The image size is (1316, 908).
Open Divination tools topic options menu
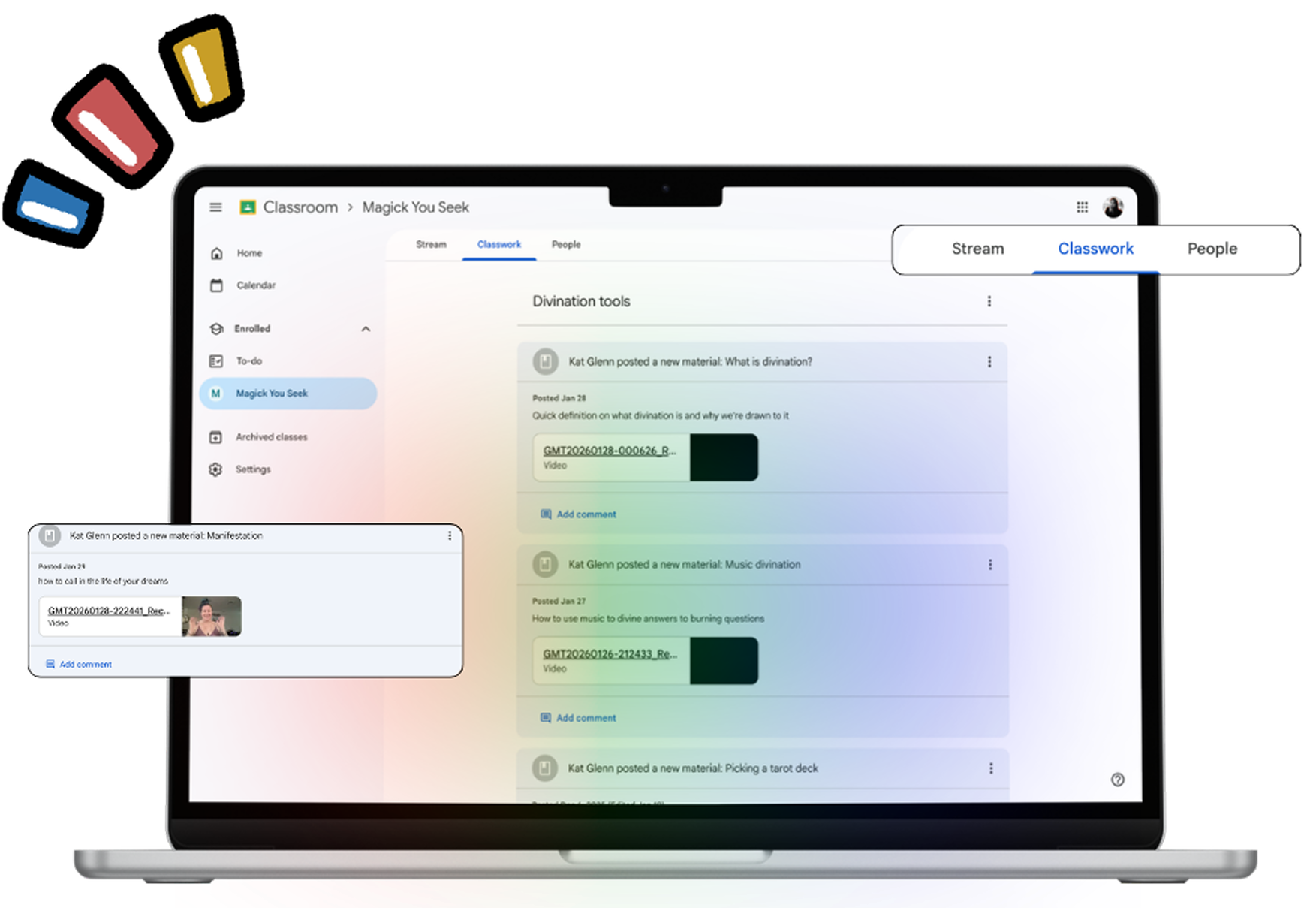pyautogui.click(x=989, y=301)
